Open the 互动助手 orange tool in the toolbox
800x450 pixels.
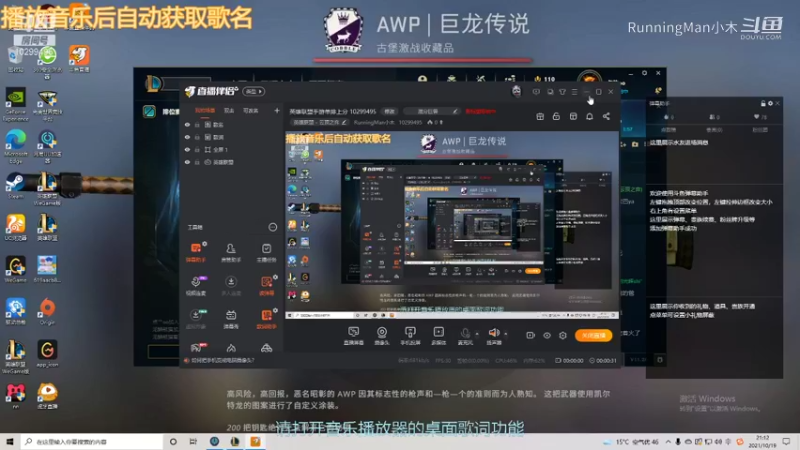pos(266,319)
